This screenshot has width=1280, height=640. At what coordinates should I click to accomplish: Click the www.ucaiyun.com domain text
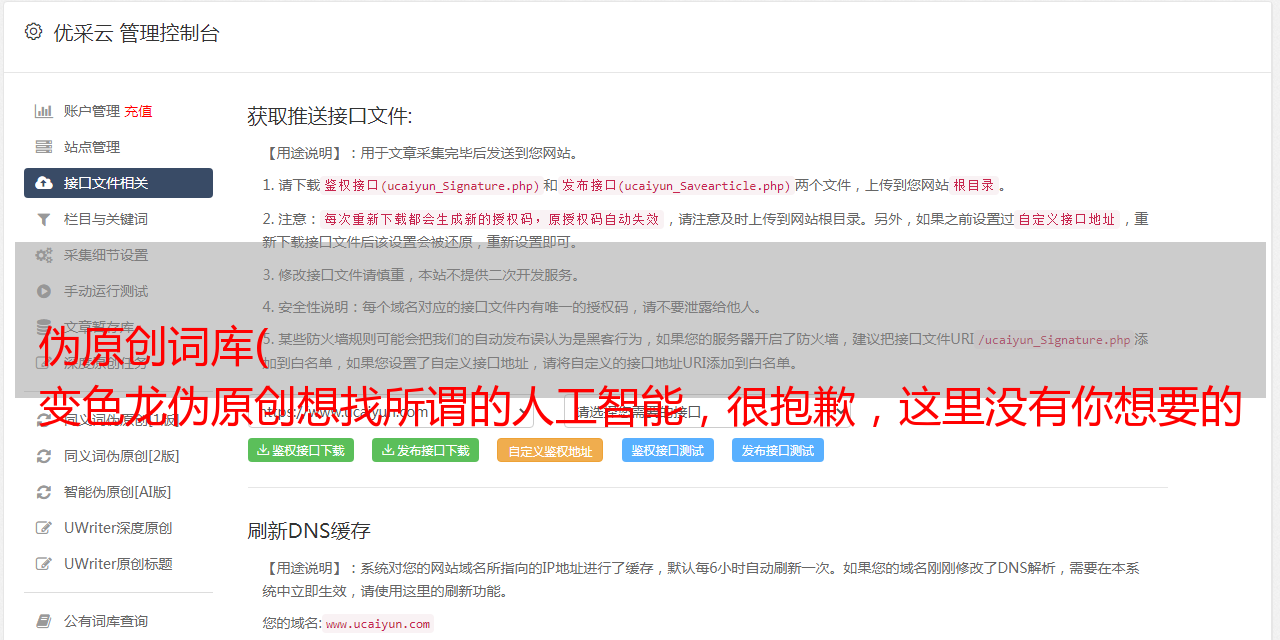pos(378,623)
